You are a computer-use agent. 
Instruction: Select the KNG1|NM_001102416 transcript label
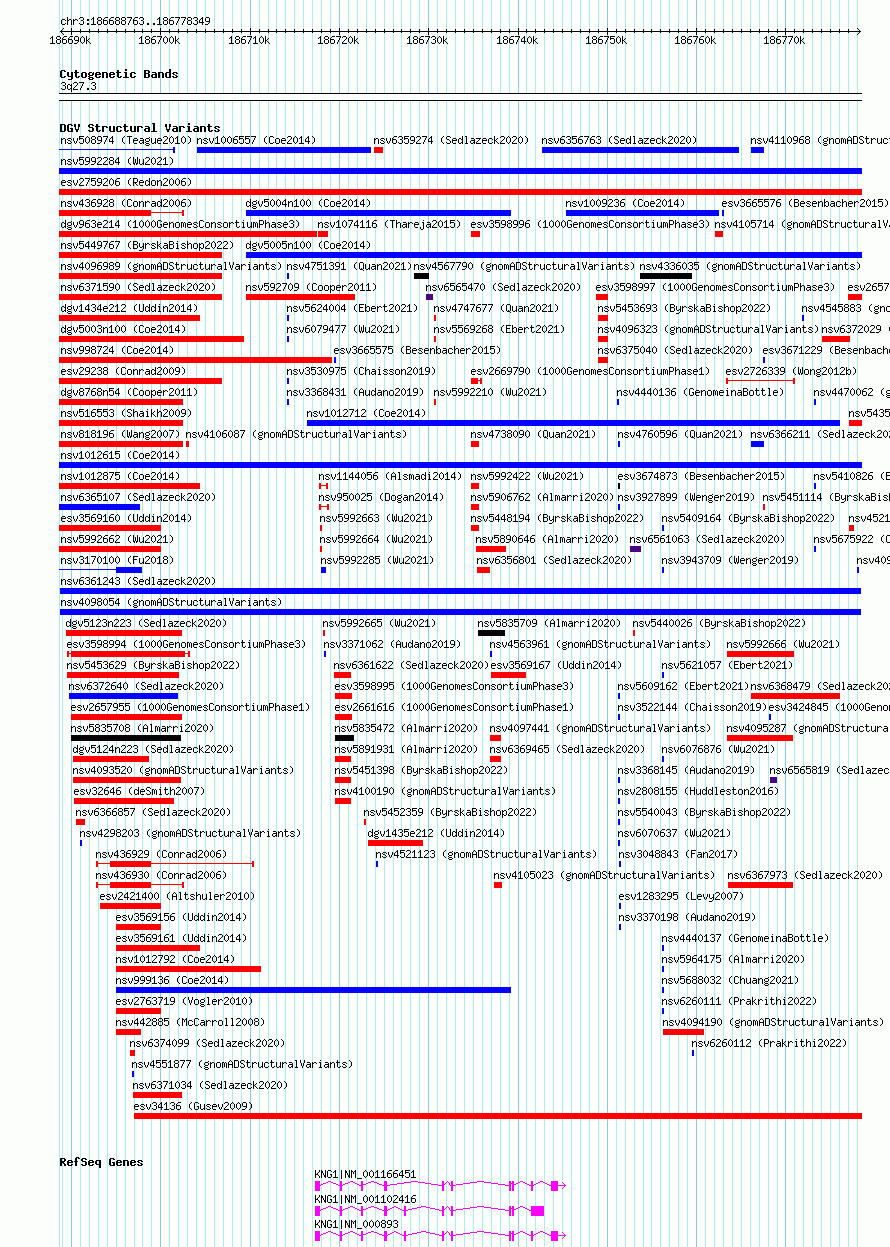click(365, 1198)
